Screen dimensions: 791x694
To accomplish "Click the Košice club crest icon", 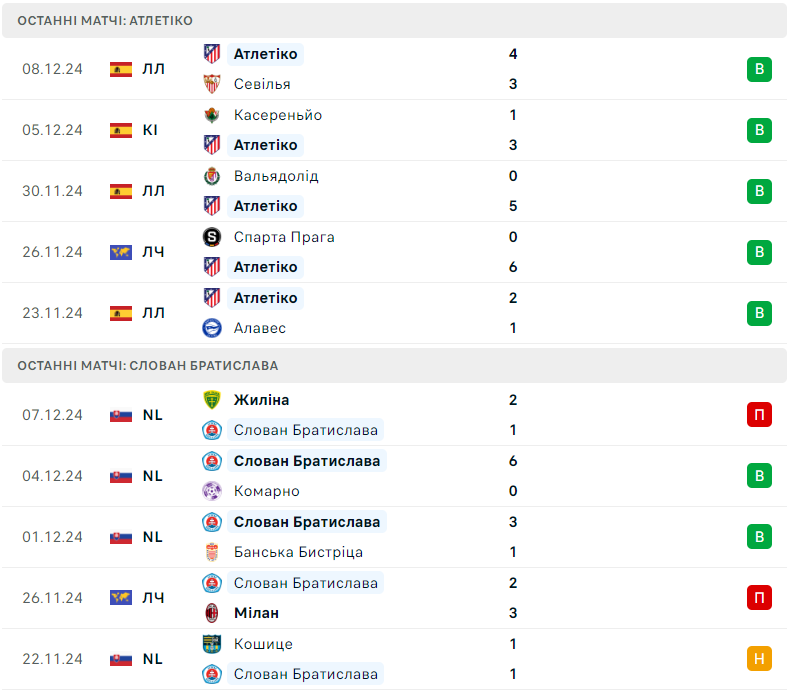I will (212, 644).
